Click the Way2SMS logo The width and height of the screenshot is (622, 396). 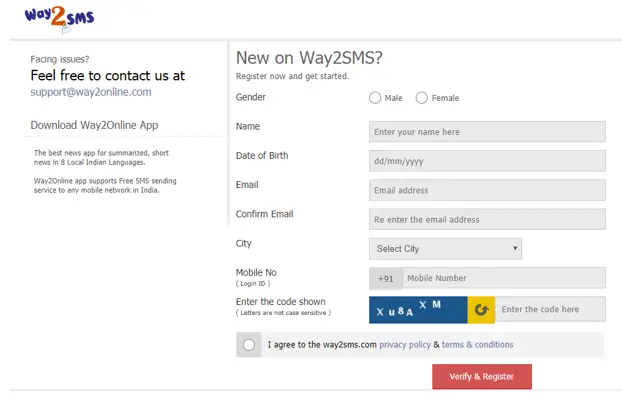59,19
